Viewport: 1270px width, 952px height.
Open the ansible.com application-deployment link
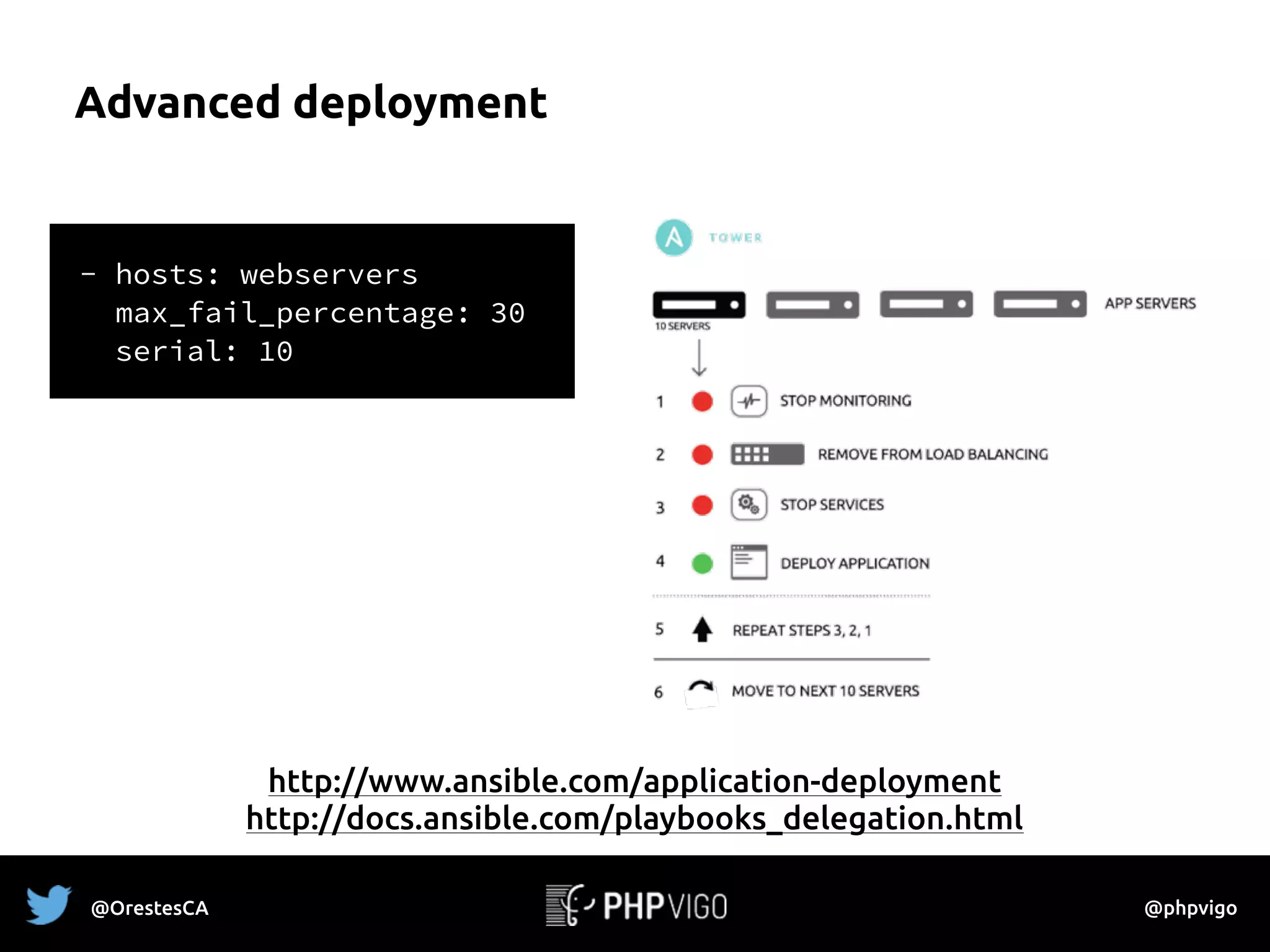point(634,781)
